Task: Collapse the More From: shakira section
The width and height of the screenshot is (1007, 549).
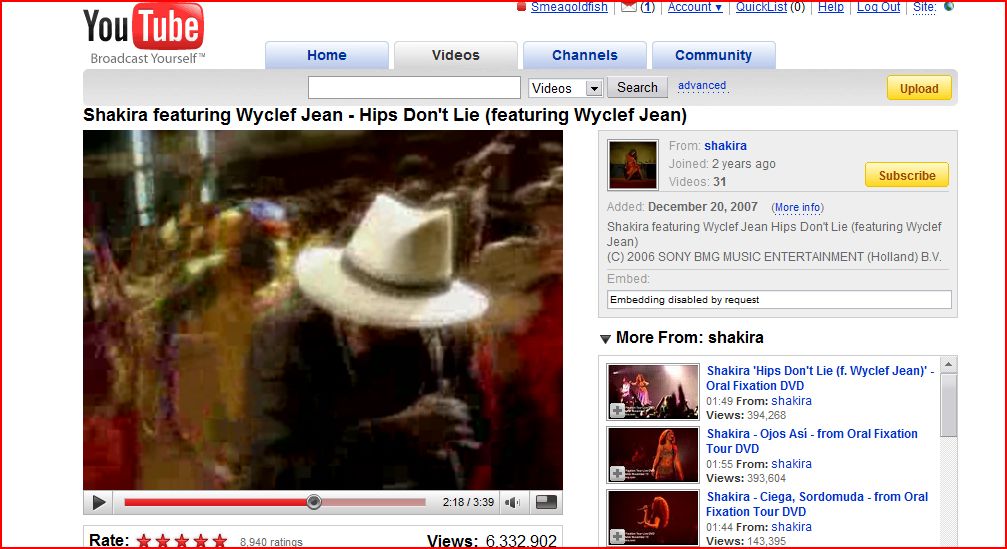Action: tap(605, 338)
